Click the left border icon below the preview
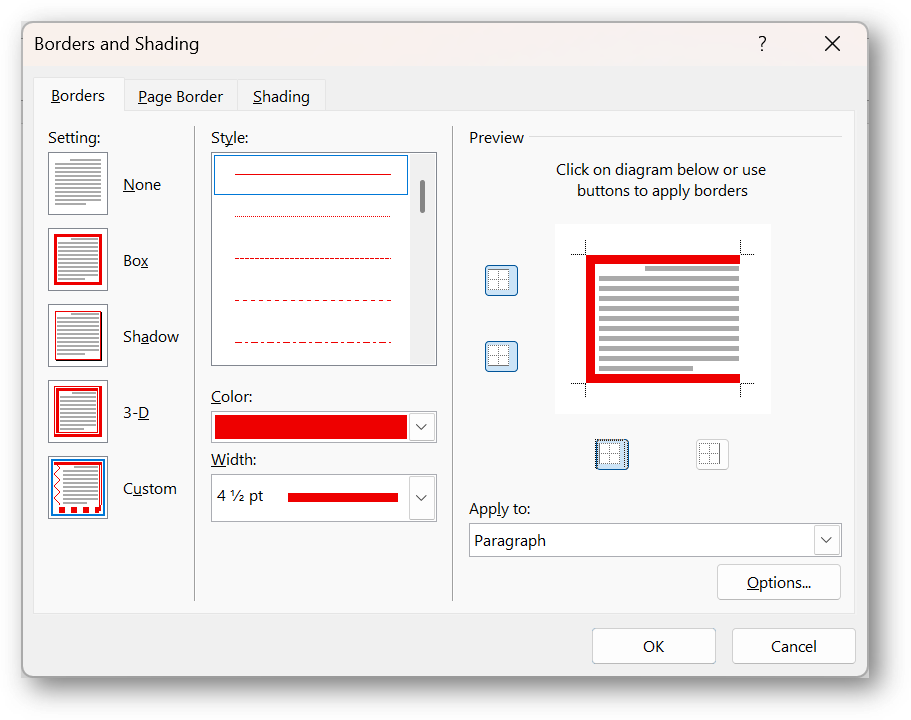911x720 pixels. coord(611,453)
